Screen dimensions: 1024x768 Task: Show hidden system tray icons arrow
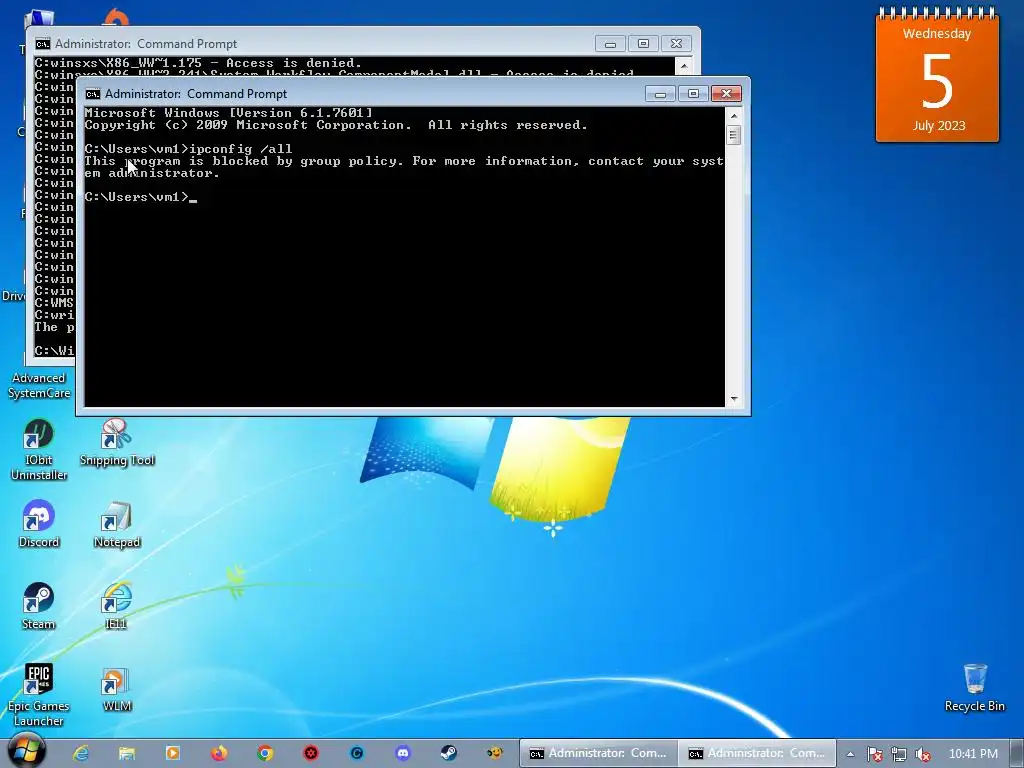click(850, 754)
